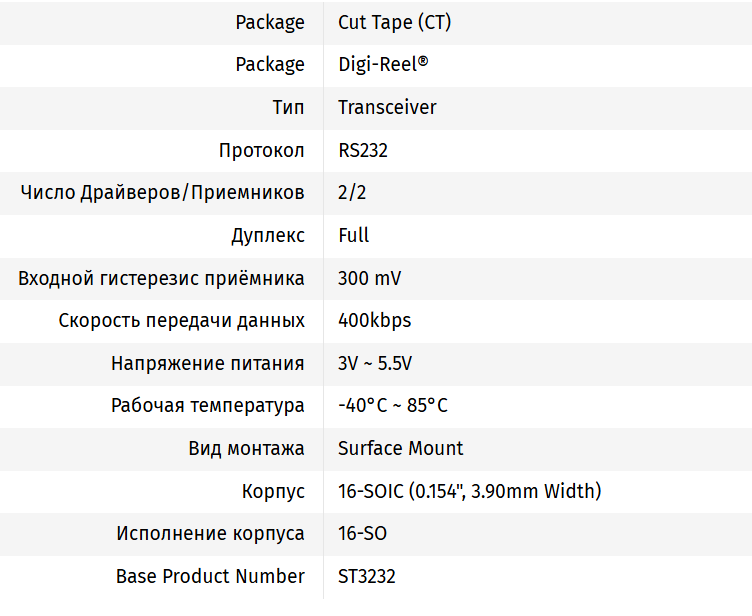Select the "ST3232" base product number
Screen dimensions: 752x616
coord(367,577)
